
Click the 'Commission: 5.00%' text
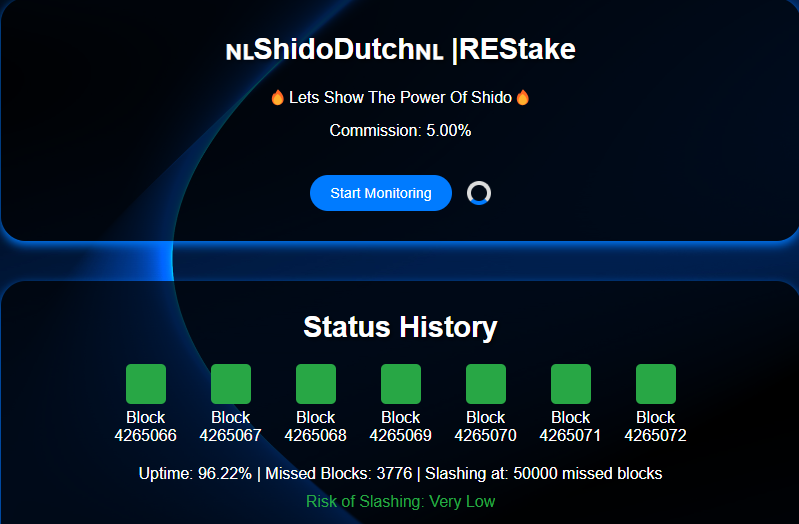[400, 130]
